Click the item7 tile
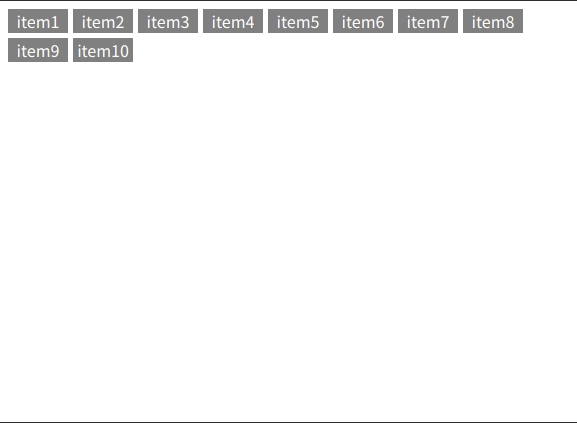577x423 pixels. click(x=428, y=21)
